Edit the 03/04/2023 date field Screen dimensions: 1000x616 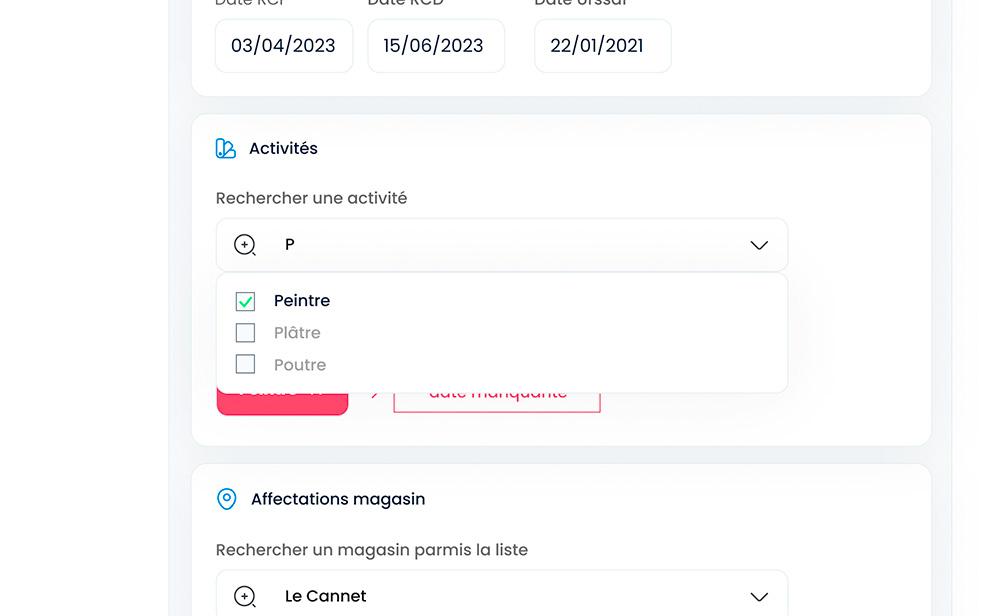283,46
